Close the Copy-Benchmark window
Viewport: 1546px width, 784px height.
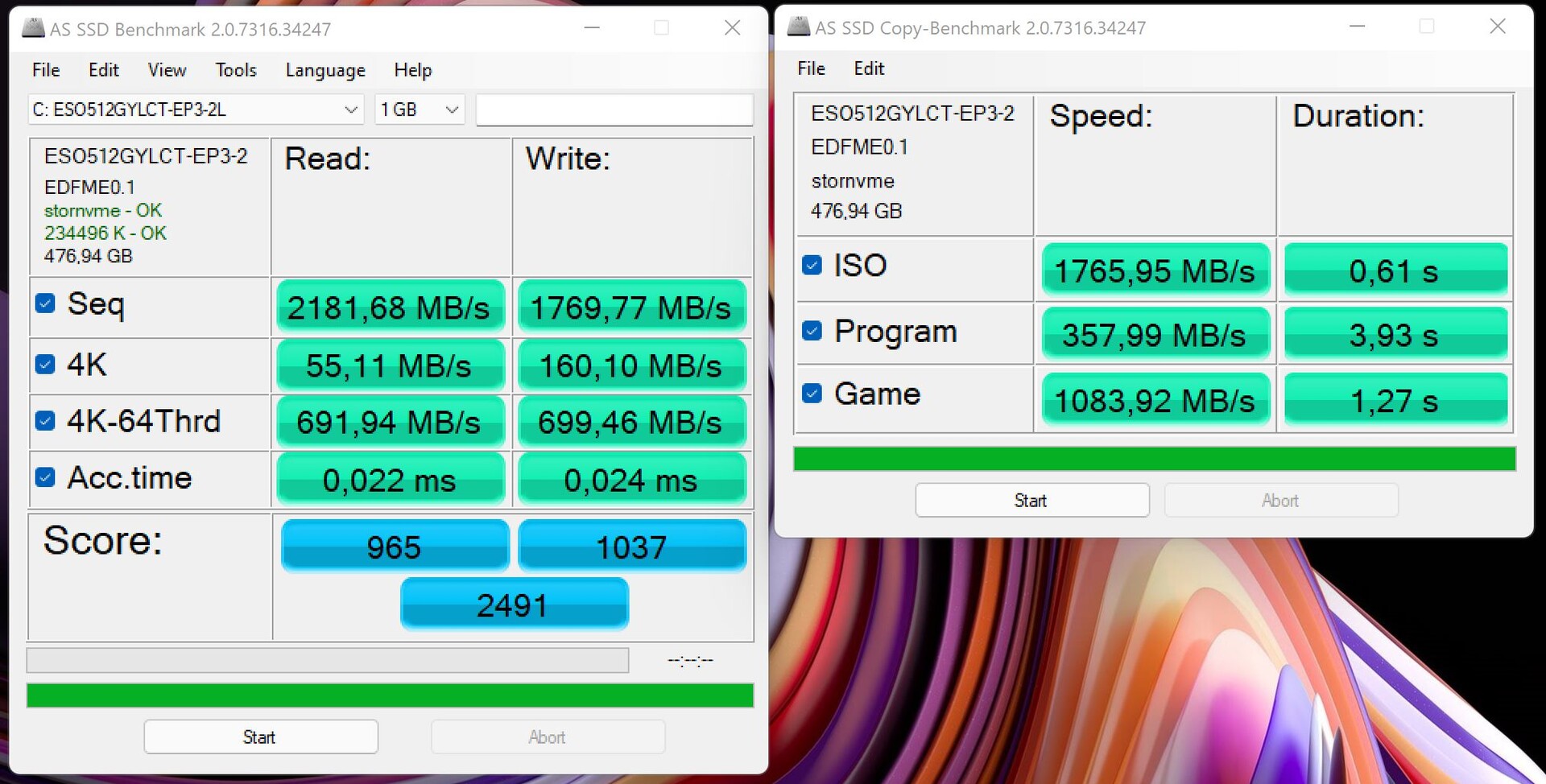[x=1497, y=27]
